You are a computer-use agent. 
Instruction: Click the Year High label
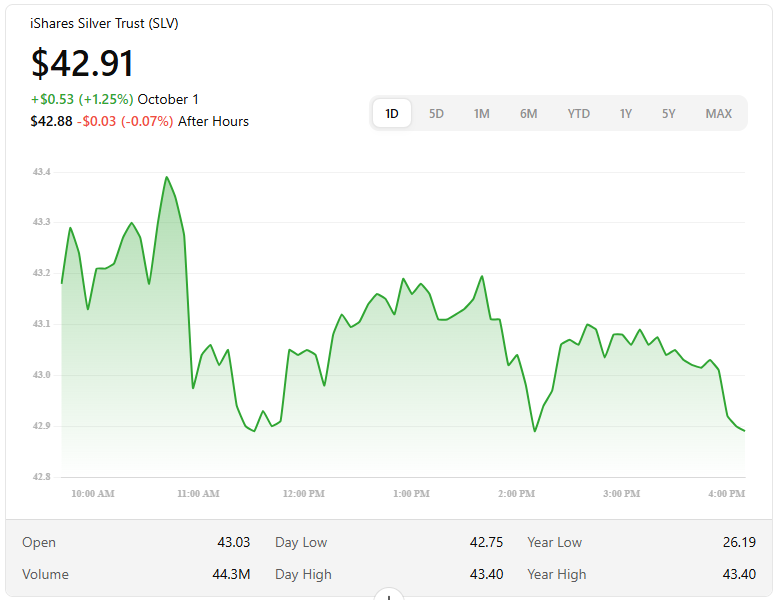(x=556, y=575)
